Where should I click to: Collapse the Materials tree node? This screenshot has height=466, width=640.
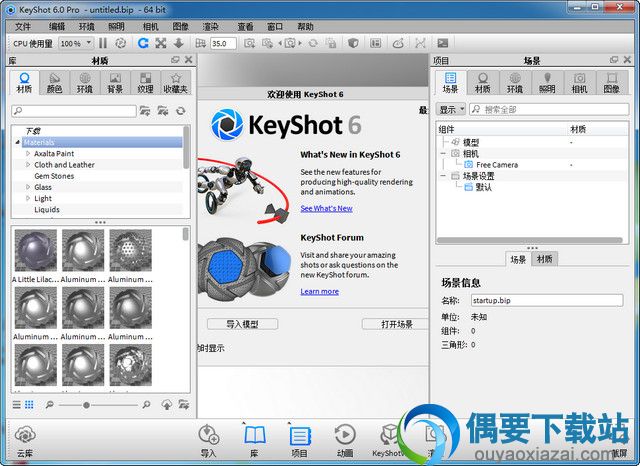point(18,142)
